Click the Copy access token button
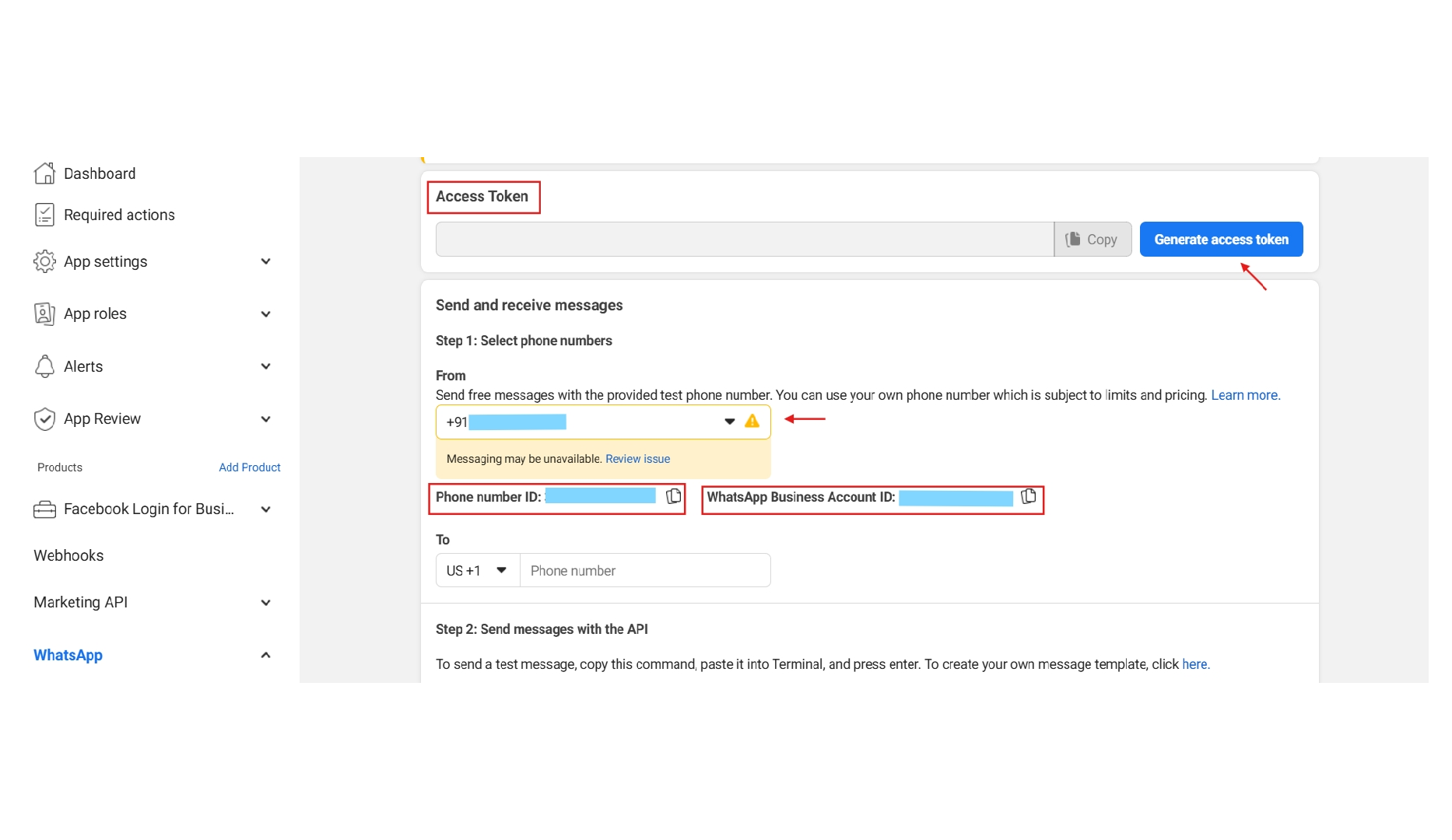Screen dimensions: 1452x840 1093,240
